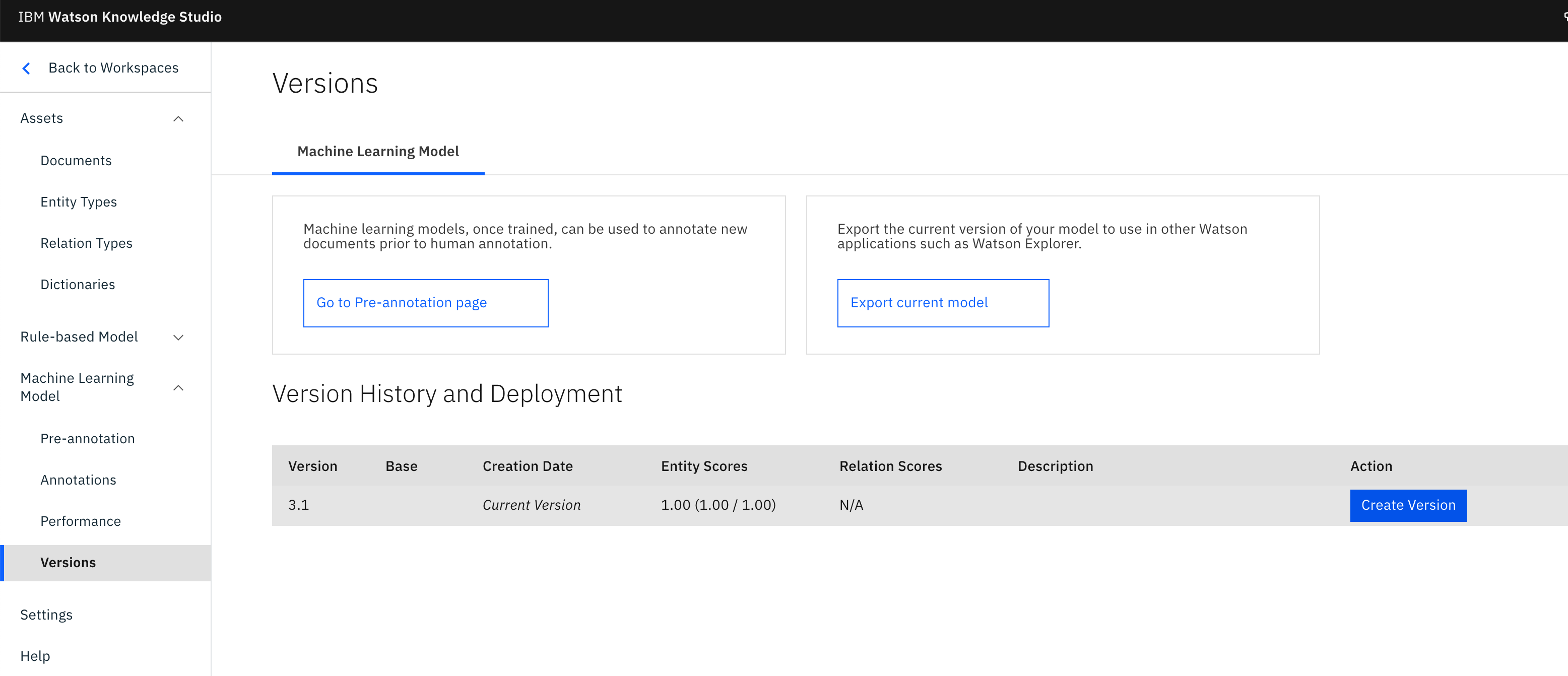Collapse the Assets section
The width and height of the screenshot is (1568, 676).
(178, 118)
